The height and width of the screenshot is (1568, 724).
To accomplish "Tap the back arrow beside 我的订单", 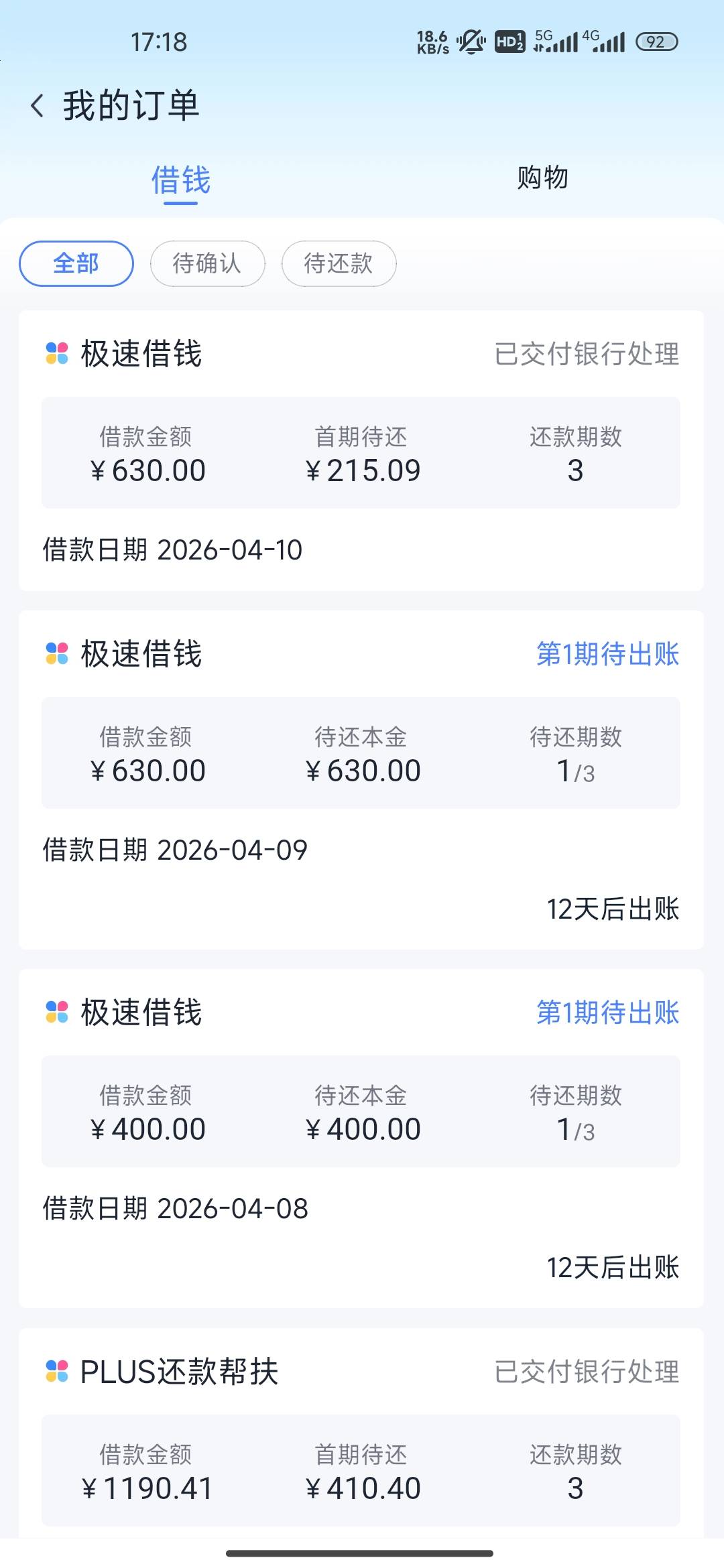I will 38,106.
